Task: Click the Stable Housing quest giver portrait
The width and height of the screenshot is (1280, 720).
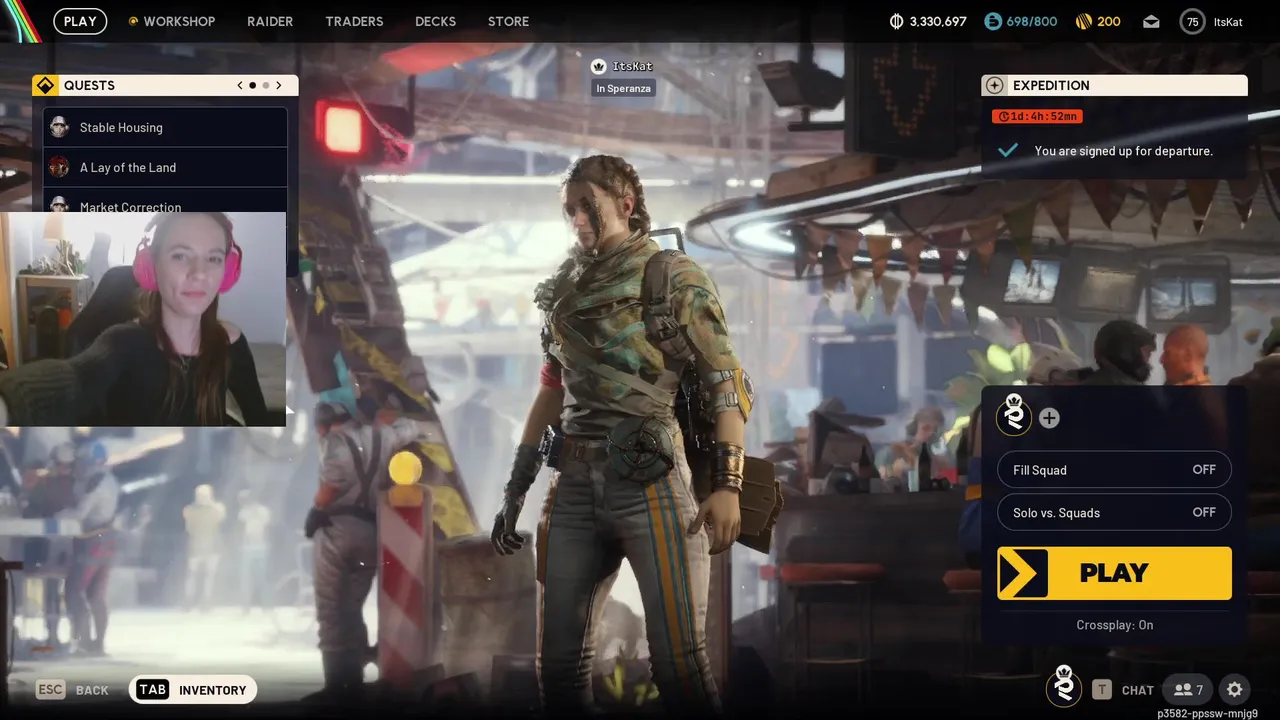Action: click(x=59, y=127)
